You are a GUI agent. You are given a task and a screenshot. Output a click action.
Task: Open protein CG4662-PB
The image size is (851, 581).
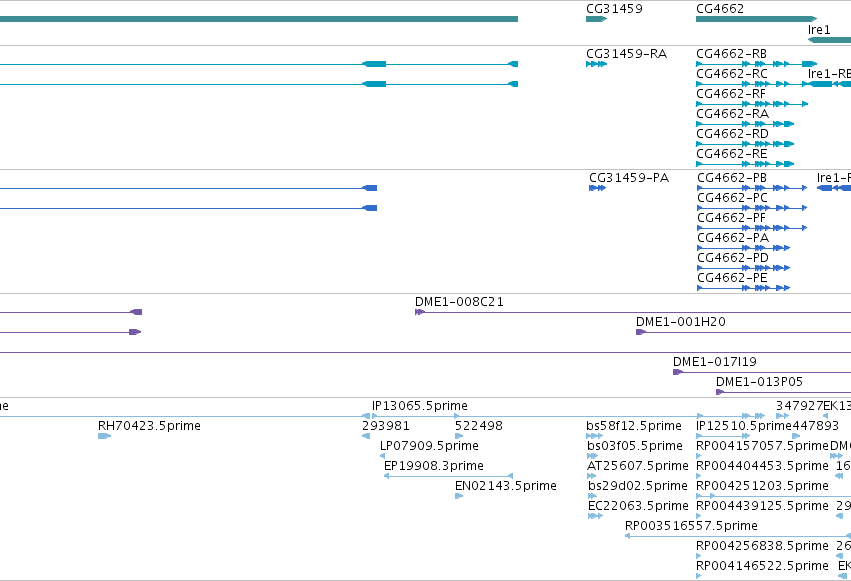point(732,178)
